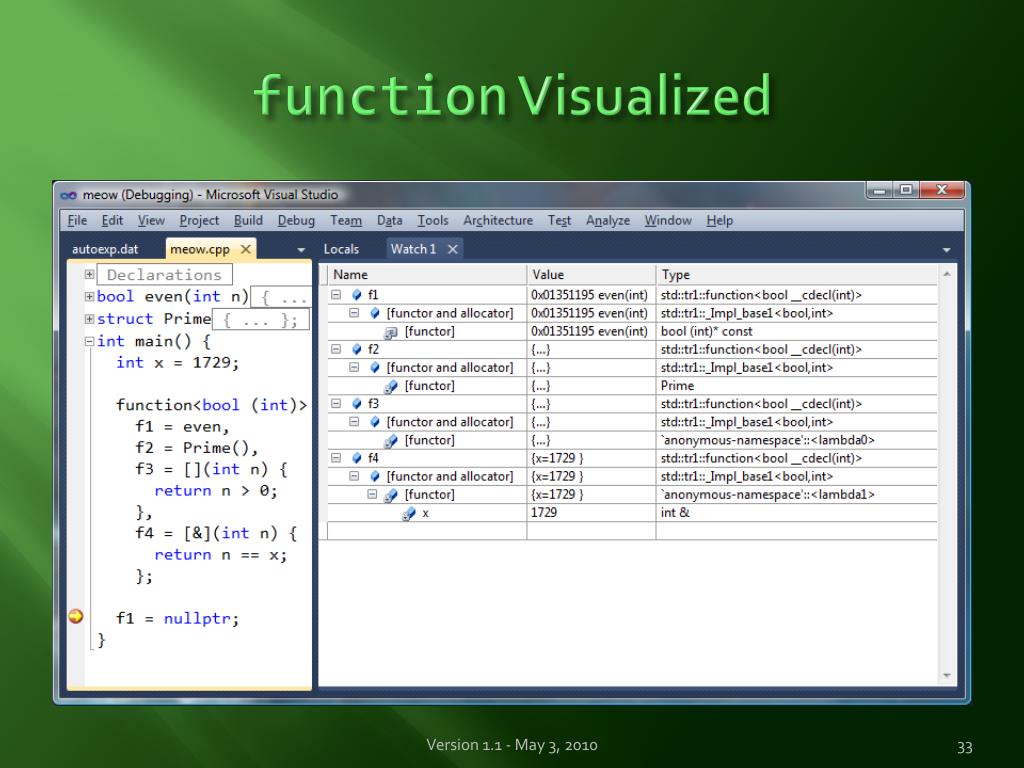The image size is (1024, 768).
Task: Open the Edit menu
Action: coord(112,221)
